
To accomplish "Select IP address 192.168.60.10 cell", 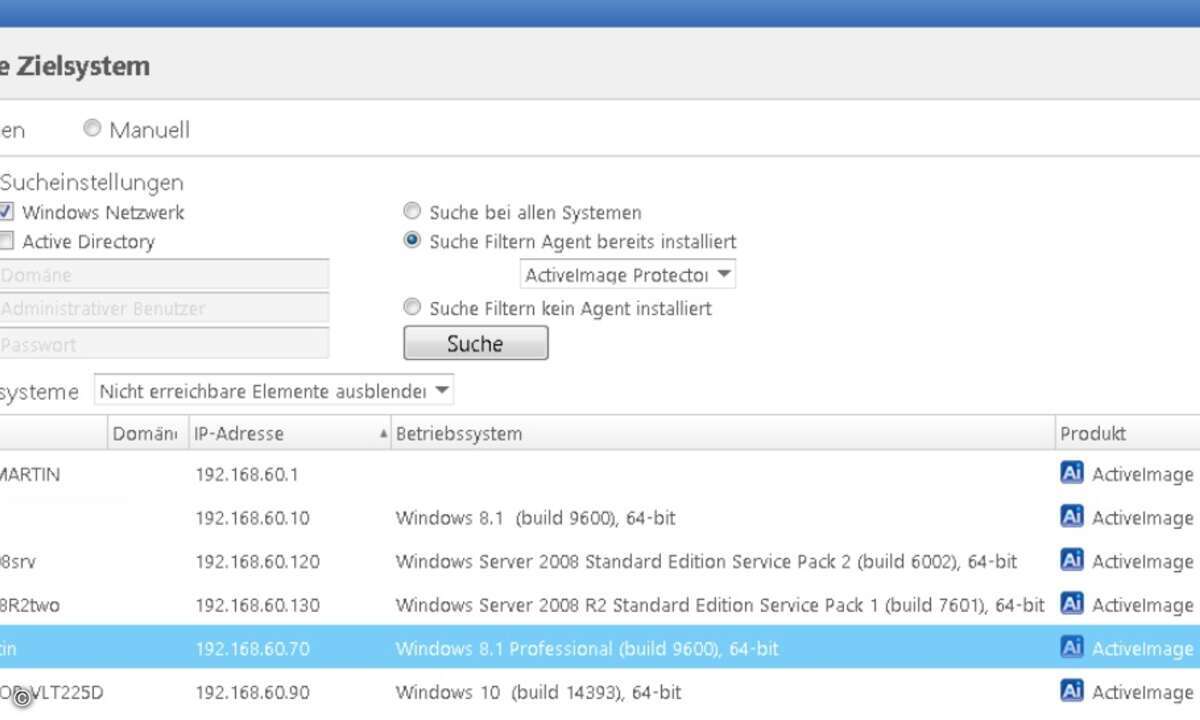I will coord(252,518).
